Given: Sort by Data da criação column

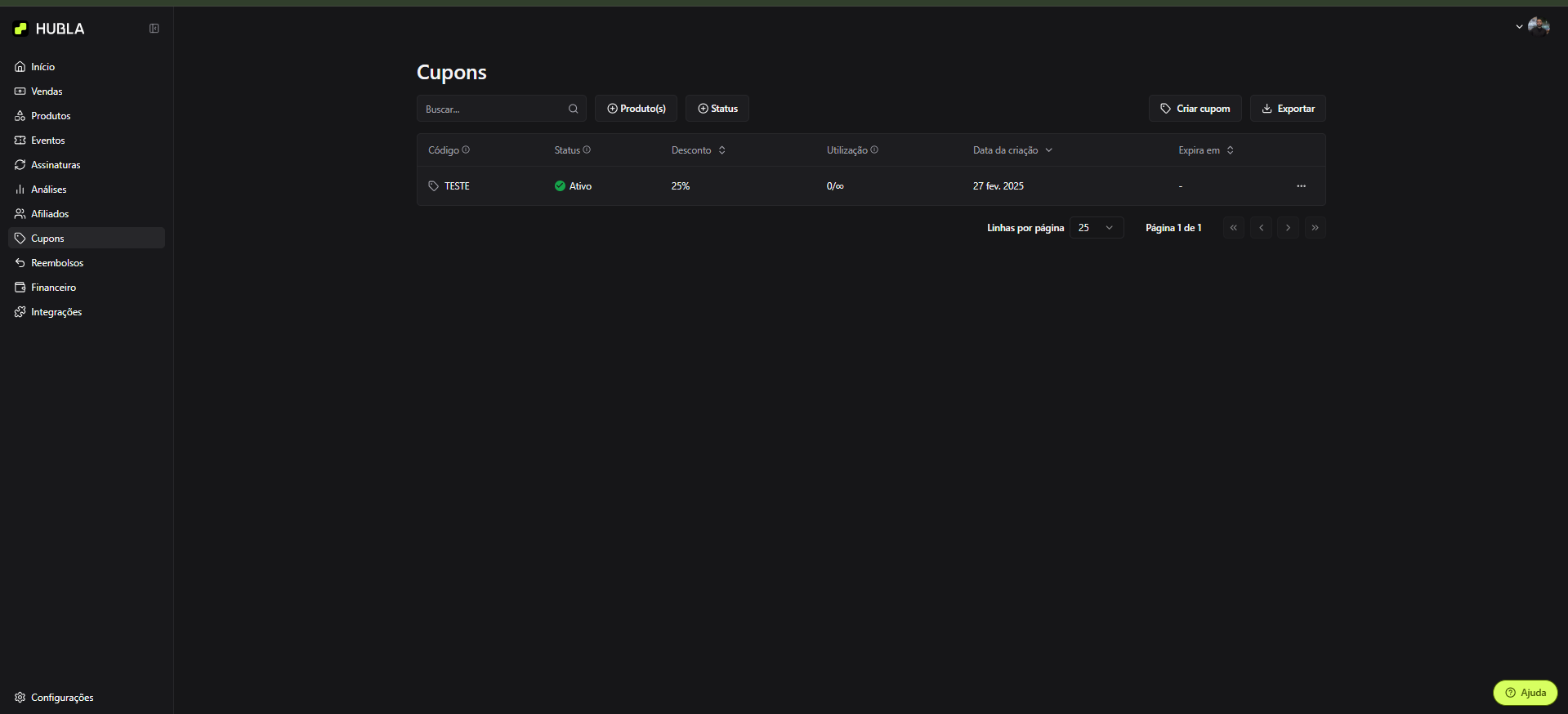Looking at the screenshot, I should 1012,150.
